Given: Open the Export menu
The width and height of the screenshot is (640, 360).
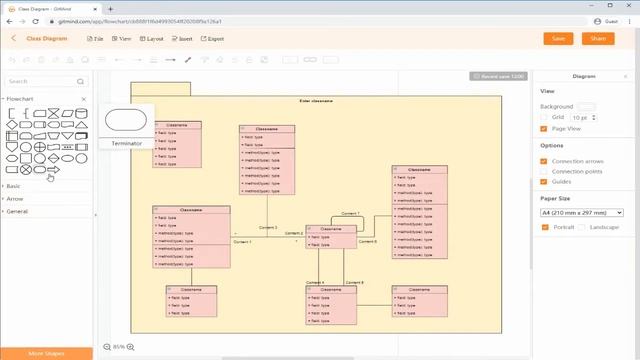Looking at the screenshot, I should (x=212, y=39).
